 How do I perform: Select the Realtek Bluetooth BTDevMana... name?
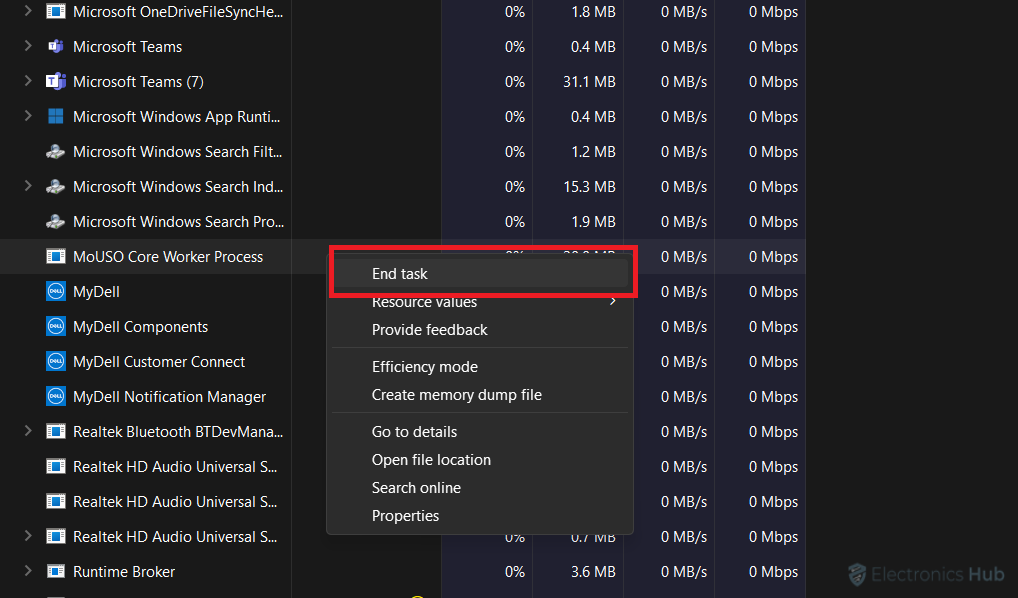178,432
